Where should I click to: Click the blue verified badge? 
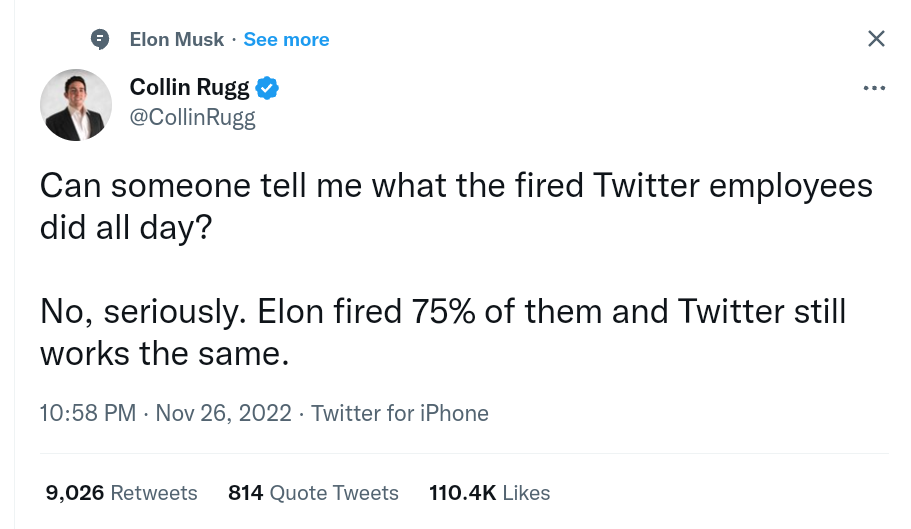[x=267, y=88]
